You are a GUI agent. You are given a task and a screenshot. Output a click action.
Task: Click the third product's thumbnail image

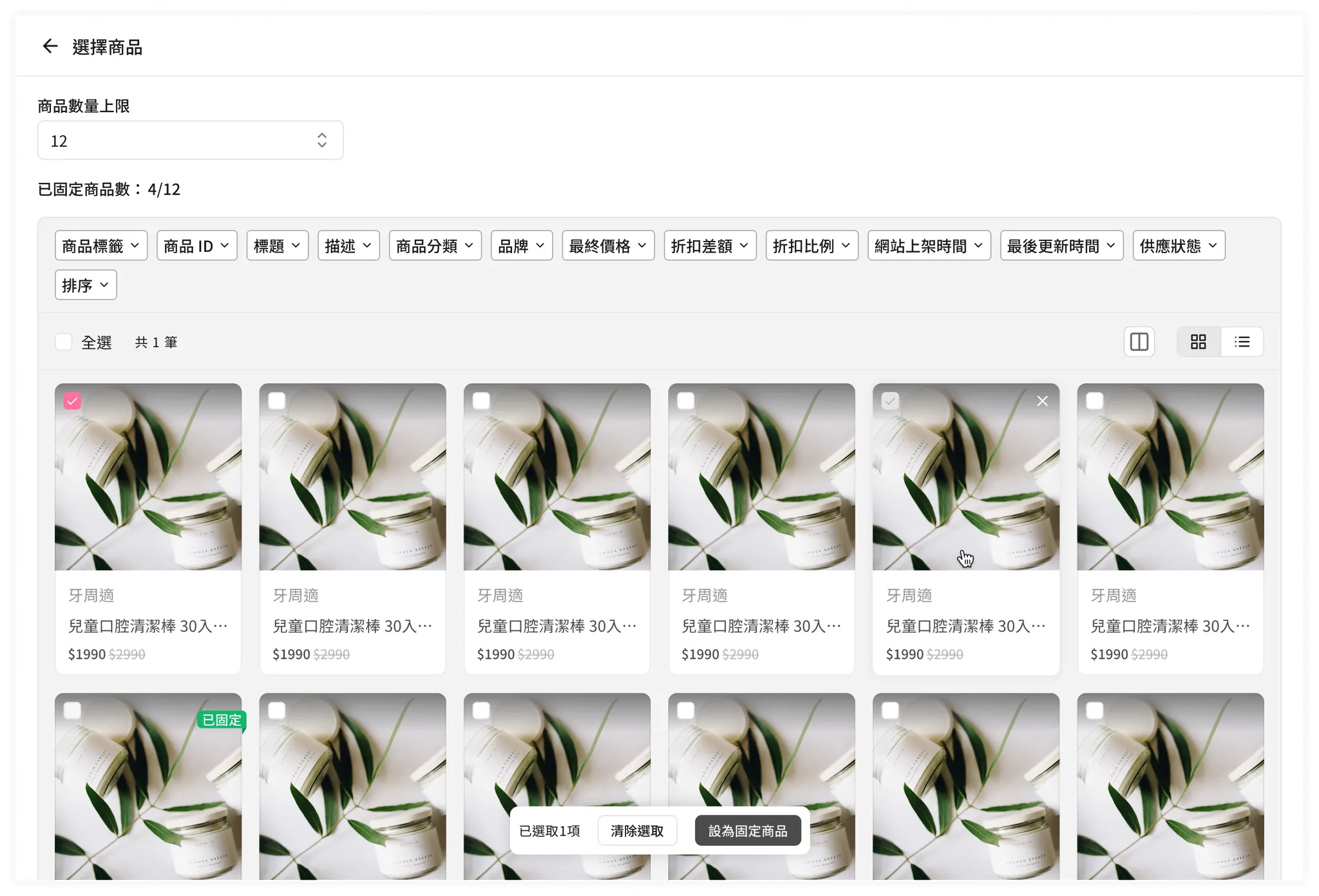pos(556,477)
